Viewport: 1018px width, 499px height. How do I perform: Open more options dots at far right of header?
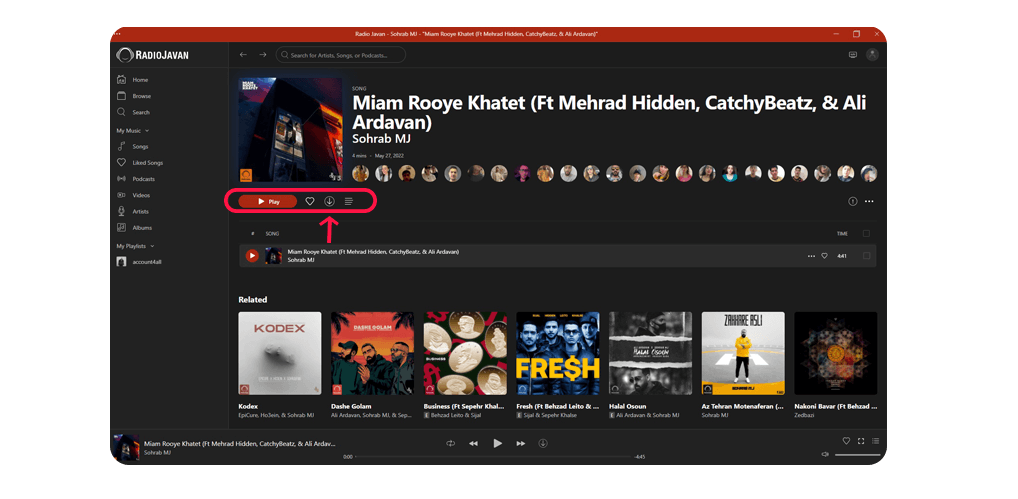coord(869,201)
